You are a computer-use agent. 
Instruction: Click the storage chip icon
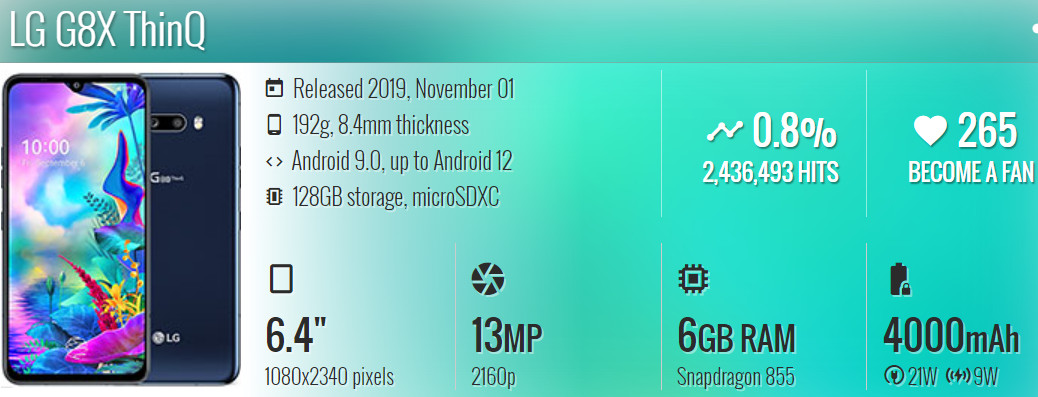coord(274,197)
